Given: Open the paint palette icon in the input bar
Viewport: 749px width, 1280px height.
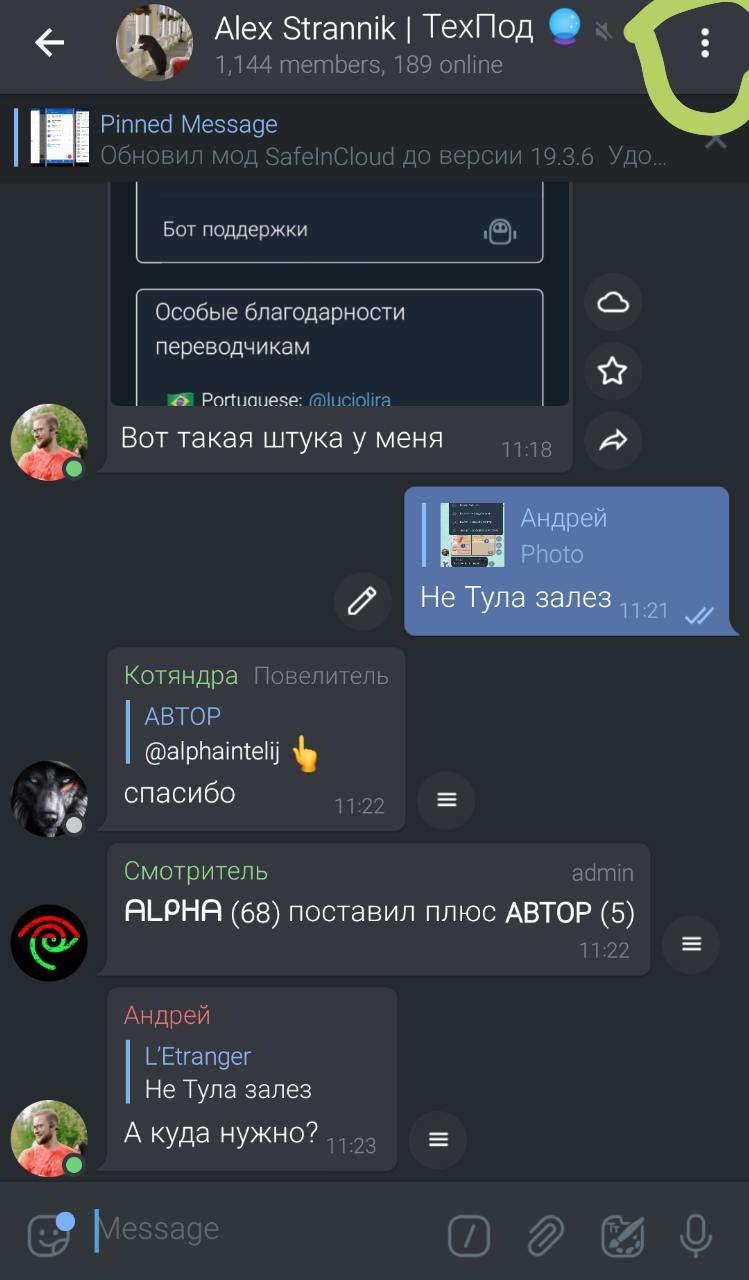Looking at the screenshot, I should pyautogui.click(x=622, y=1236).
